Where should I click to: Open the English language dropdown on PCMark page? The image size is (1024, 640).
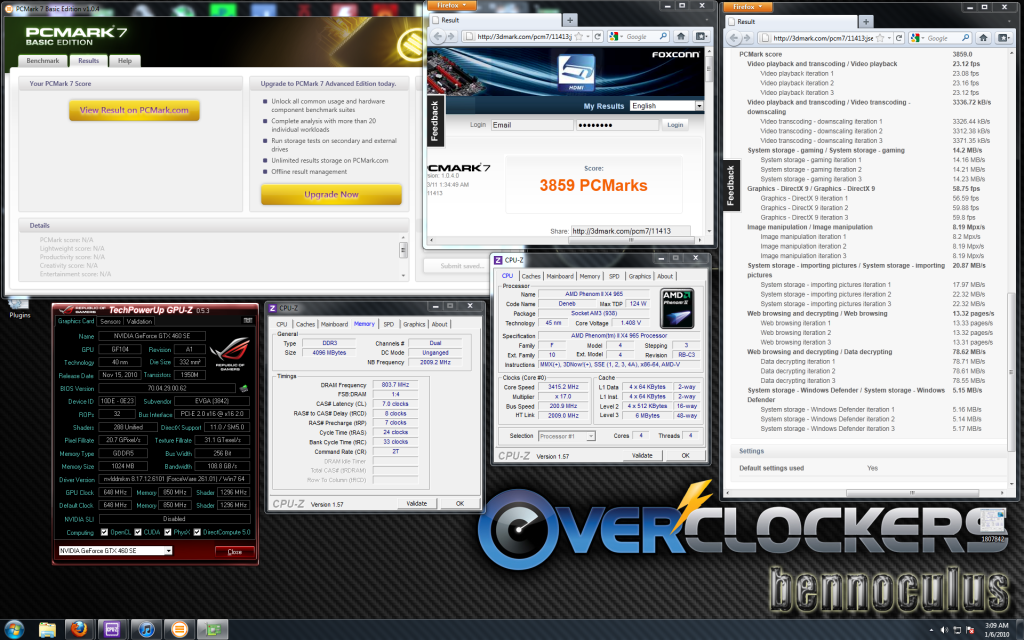point(699,106)
